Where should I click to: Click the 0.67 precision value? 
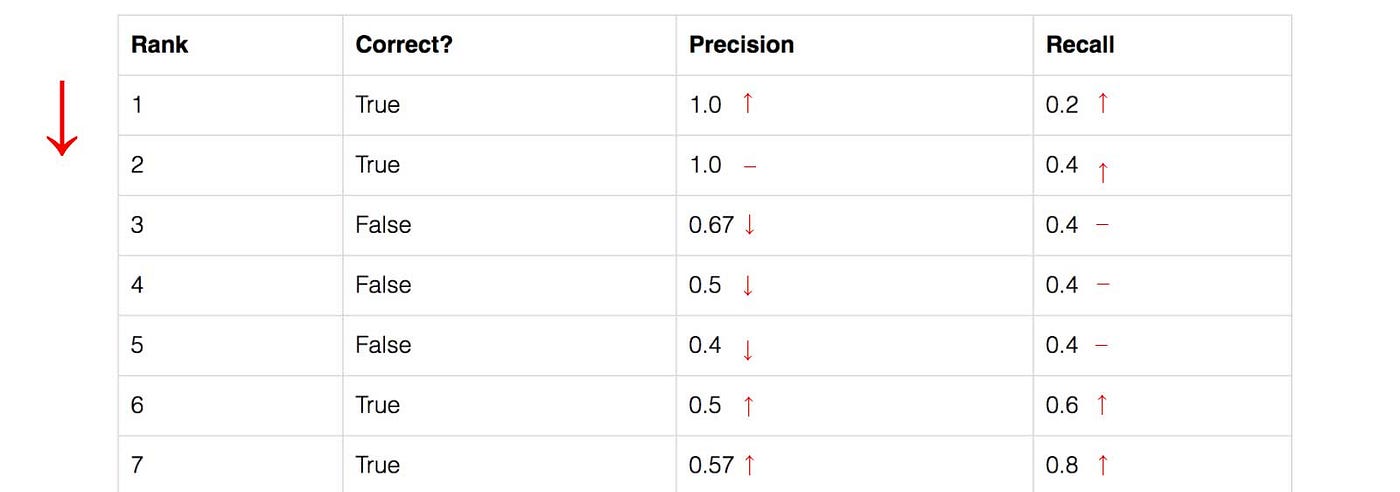712,225
